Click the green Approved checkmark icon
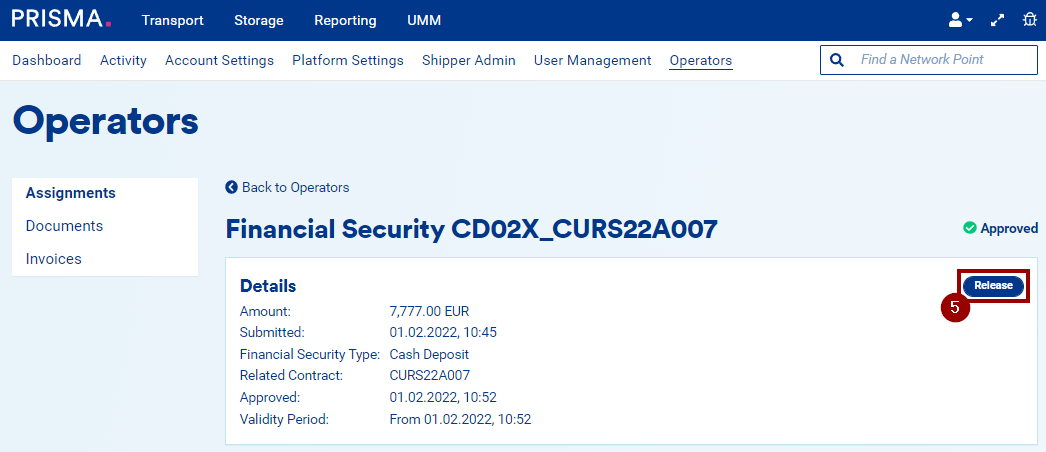 [x=969, y=228]
